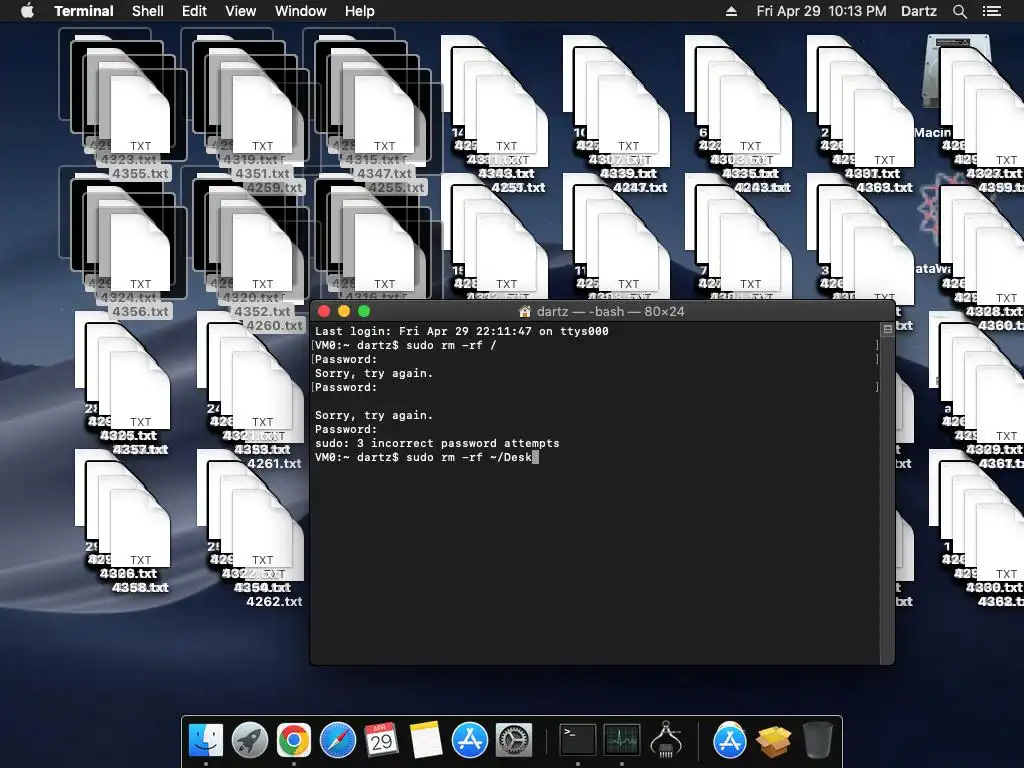Click the 4255.txt file label
Viewport: 1024px width, 768px height.
click(x=396, y=187)
